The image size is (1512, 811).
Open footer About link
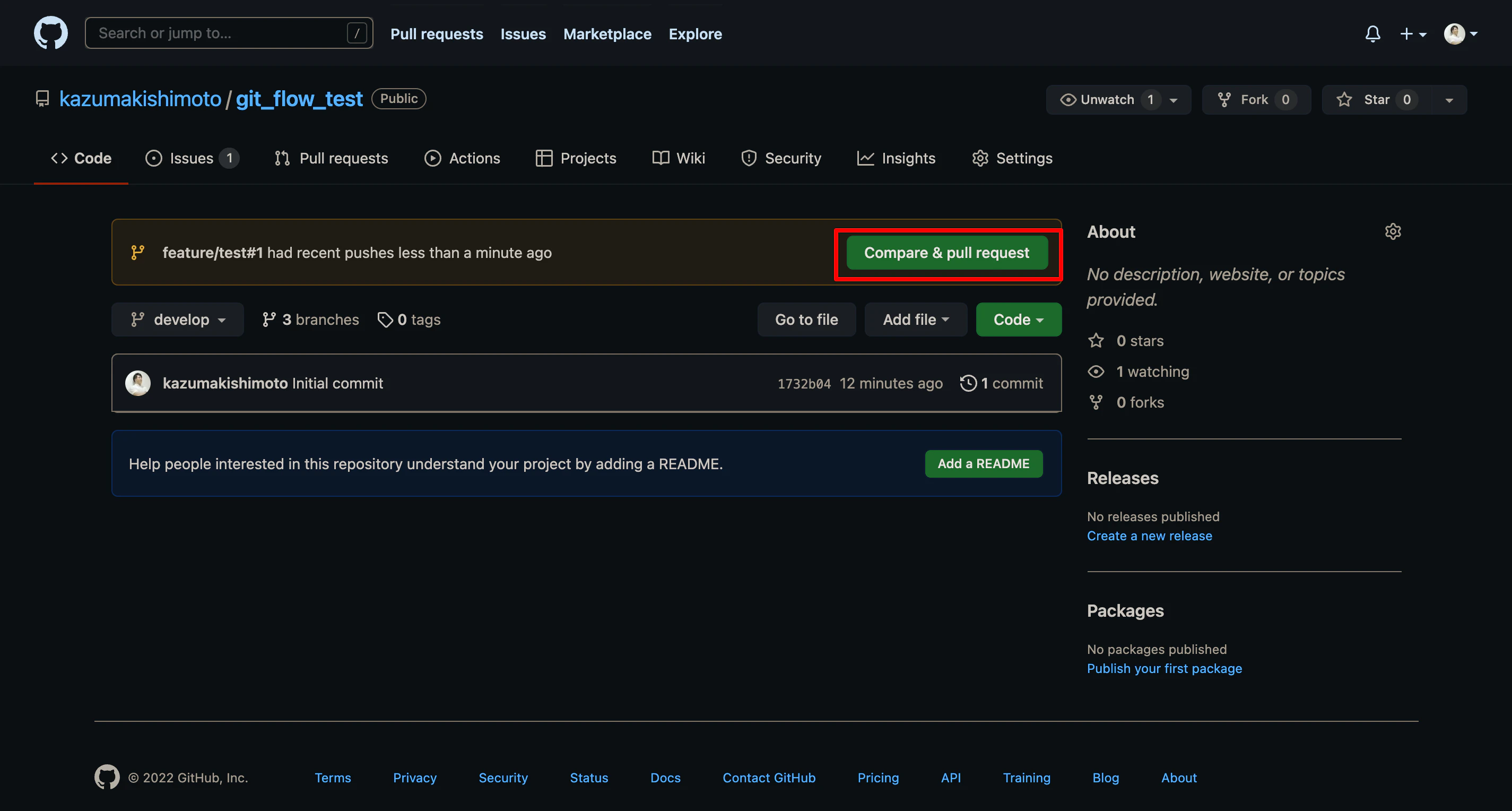[x=1179, y=778]
